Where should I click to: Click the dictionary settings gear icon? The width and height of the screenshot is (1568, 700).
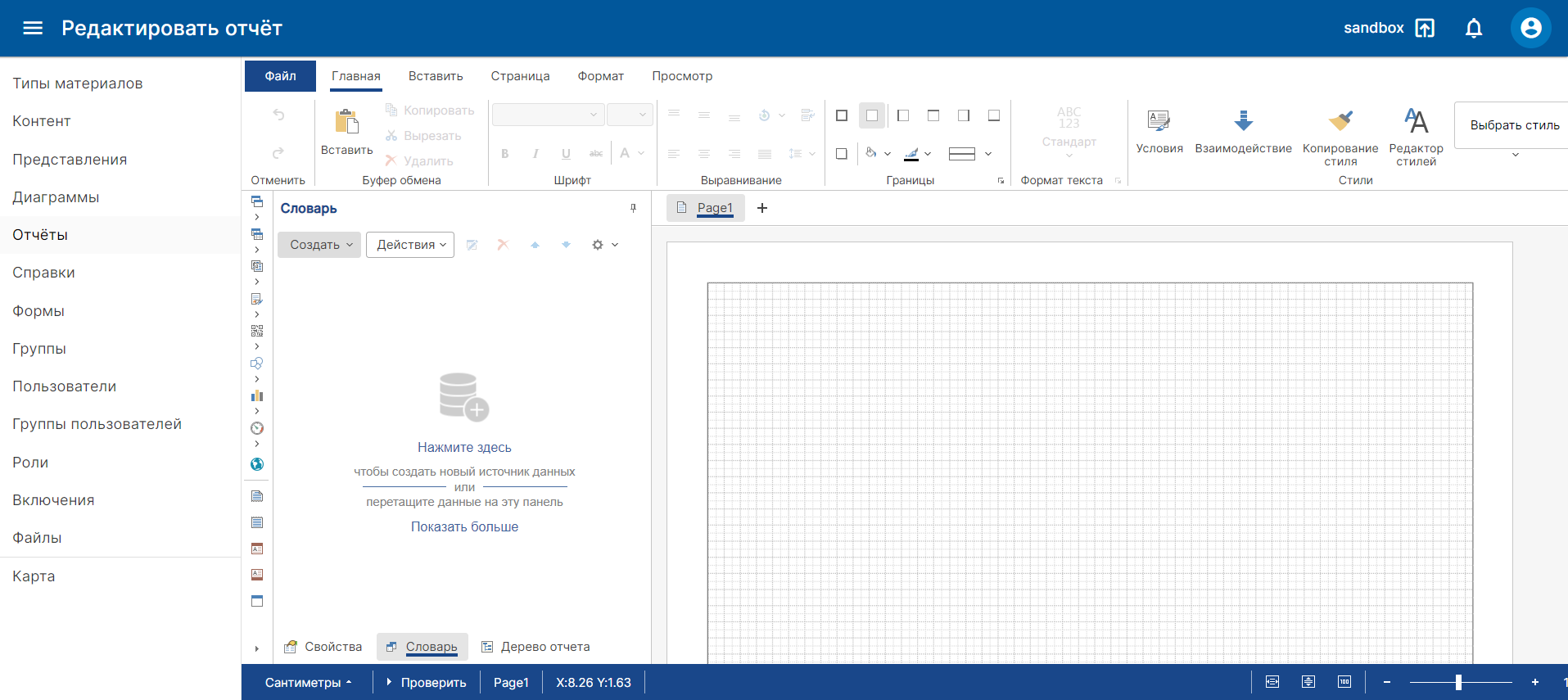pos(598,245)
